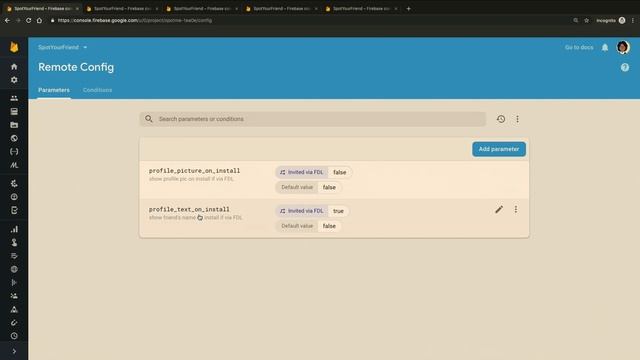Switch to the Parameters tab
640x360 pixels.
point(54,90)
